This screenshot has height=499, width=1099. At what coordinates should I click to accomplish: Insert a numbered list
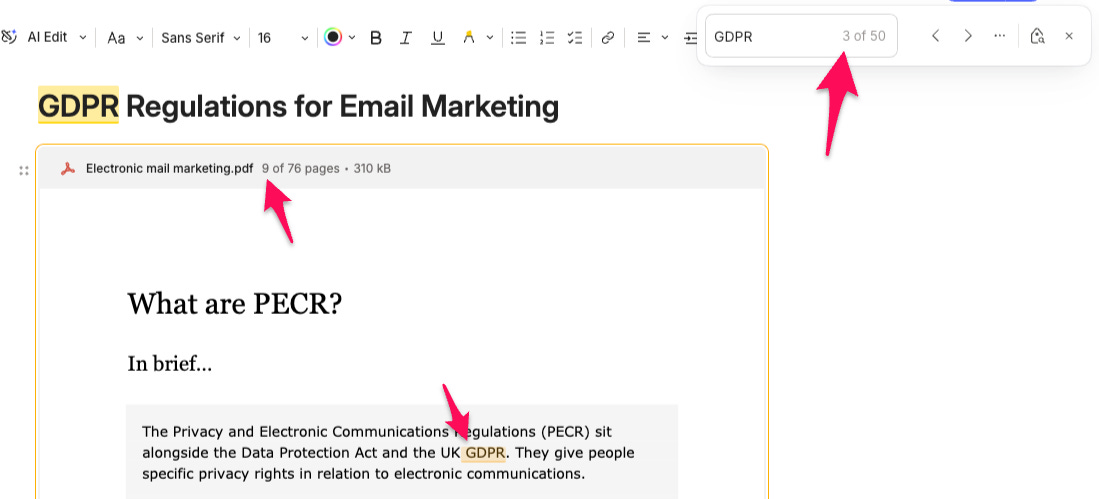click(x=547, y=38)
